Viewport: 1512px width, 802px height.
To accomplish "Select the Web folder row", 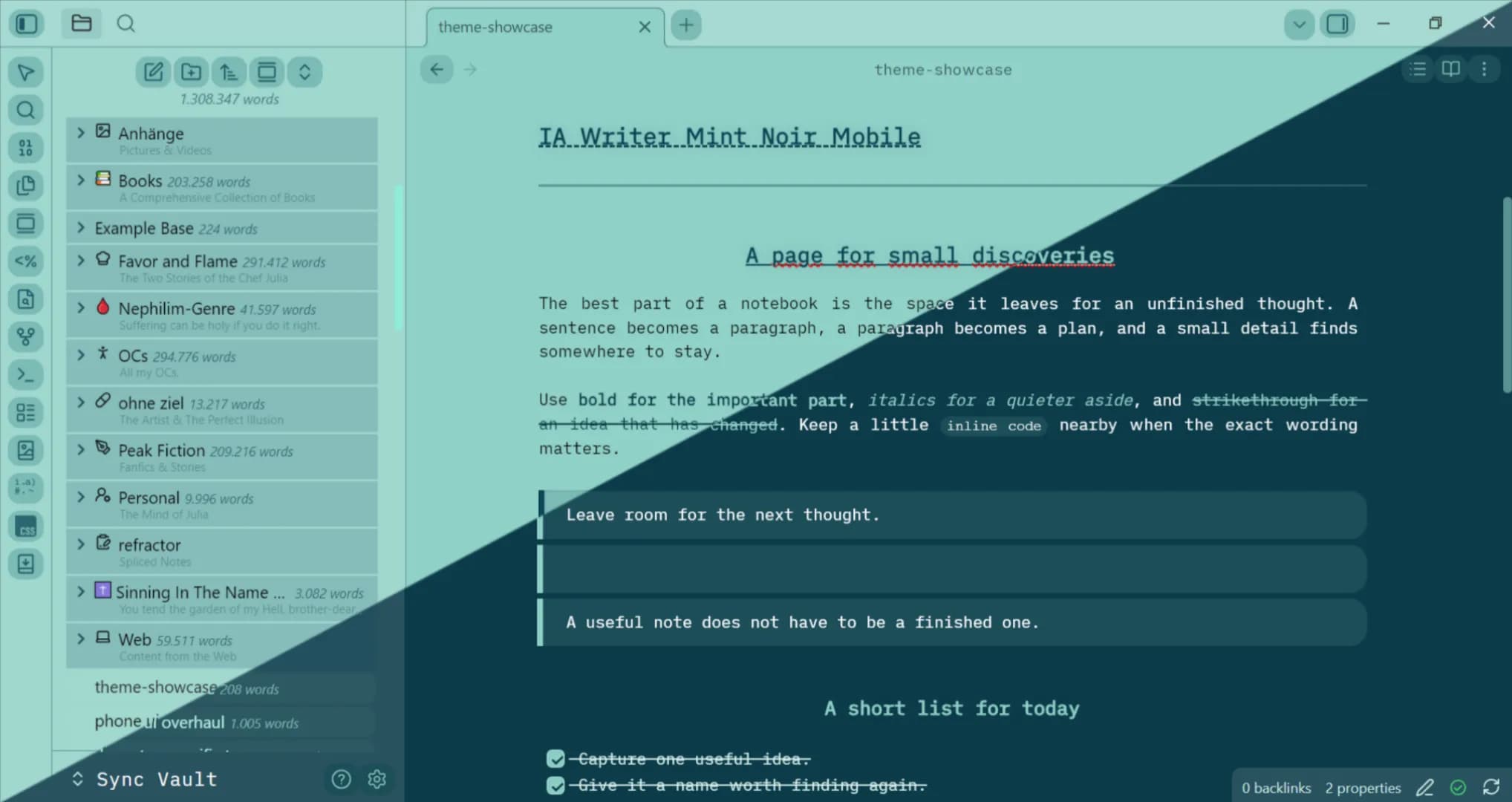I will click(x=222, y=645).
